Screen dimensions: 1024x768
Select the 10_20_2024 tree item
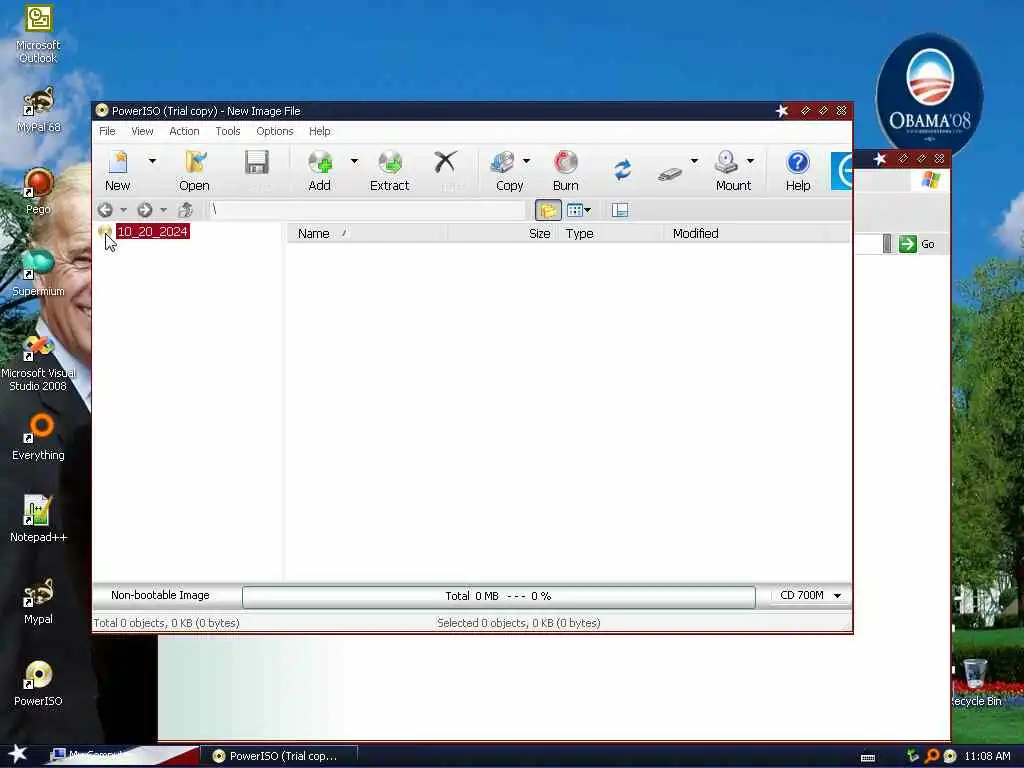152,231
